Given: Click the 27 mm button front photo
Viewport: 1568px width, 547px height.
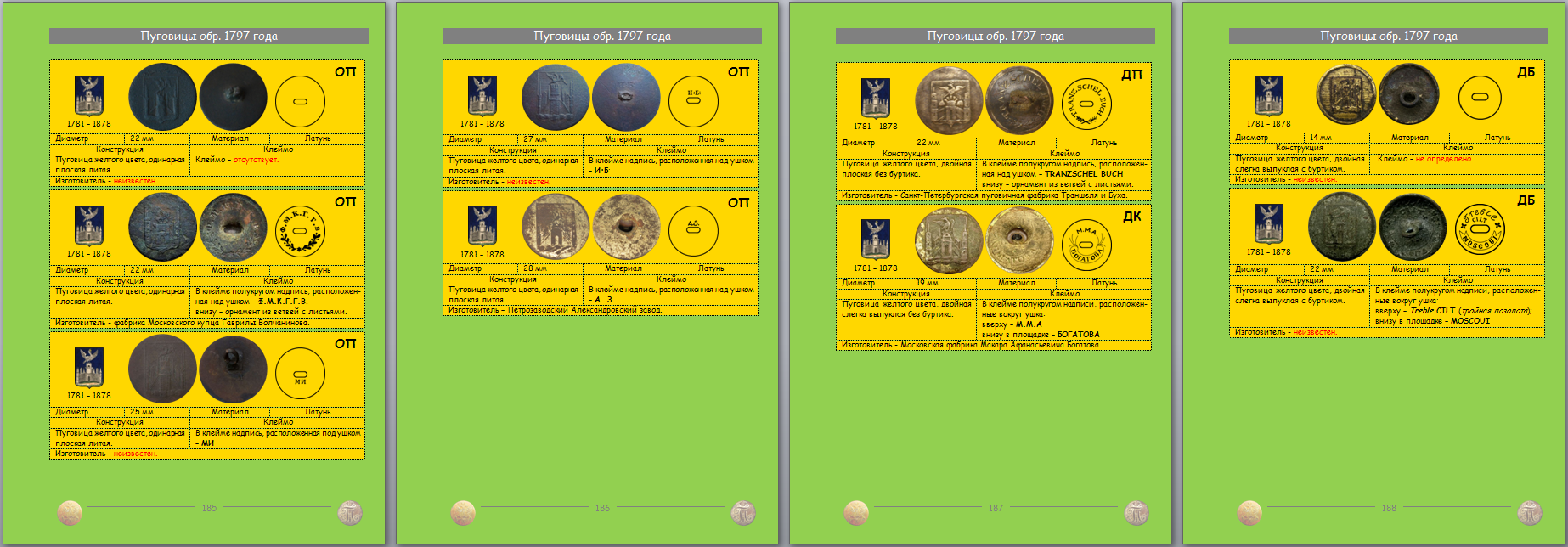Looking at the screenshot, I should point(556,98).
